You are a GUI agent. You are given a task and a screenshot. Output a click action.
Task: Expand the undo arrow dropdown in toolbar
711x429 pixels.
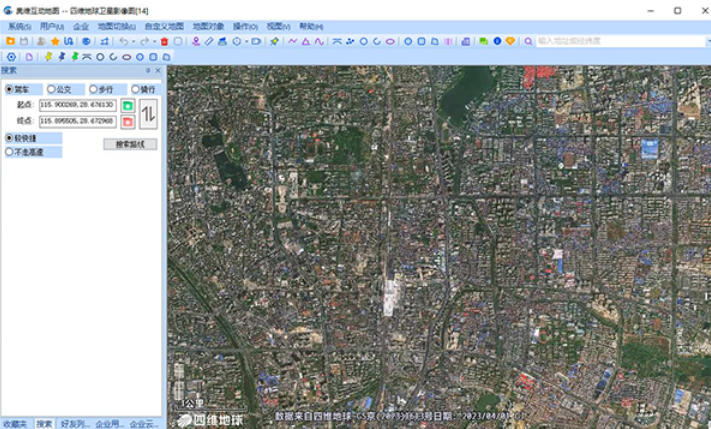[x=133, y=42]
